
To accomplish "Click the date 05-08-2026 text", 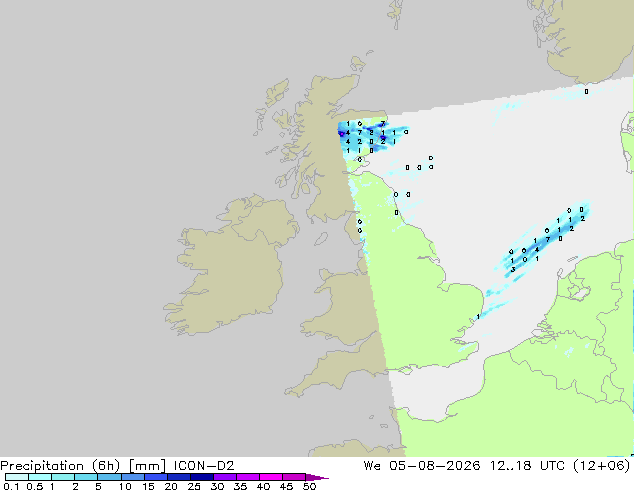I will tap(435, 466).
